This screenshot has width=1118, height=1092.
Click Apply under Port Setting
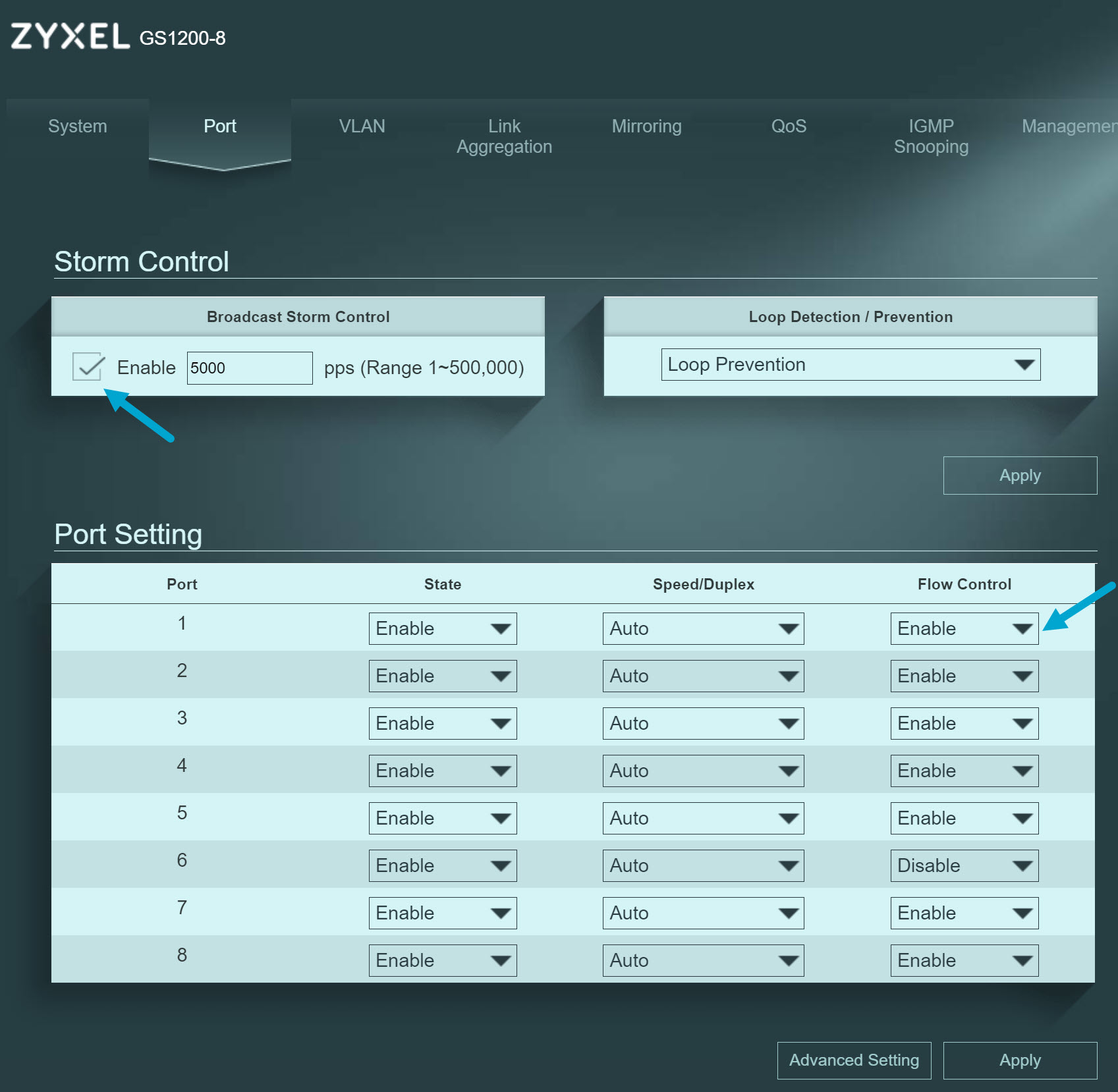(x=1019, y=1060)
